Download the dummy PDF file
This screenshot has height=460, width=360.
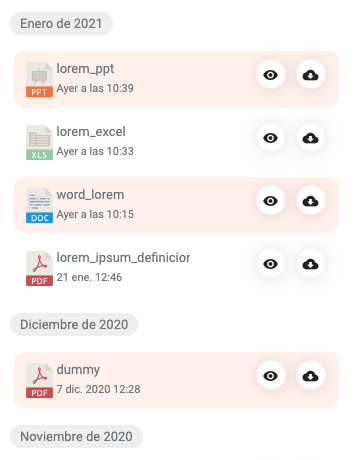[311, 376]
